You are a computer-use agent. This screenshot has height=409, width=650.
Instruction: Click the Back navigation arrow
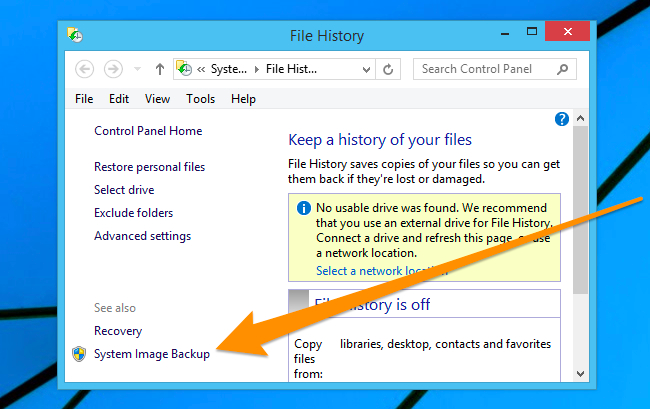(x=85, y=69)
